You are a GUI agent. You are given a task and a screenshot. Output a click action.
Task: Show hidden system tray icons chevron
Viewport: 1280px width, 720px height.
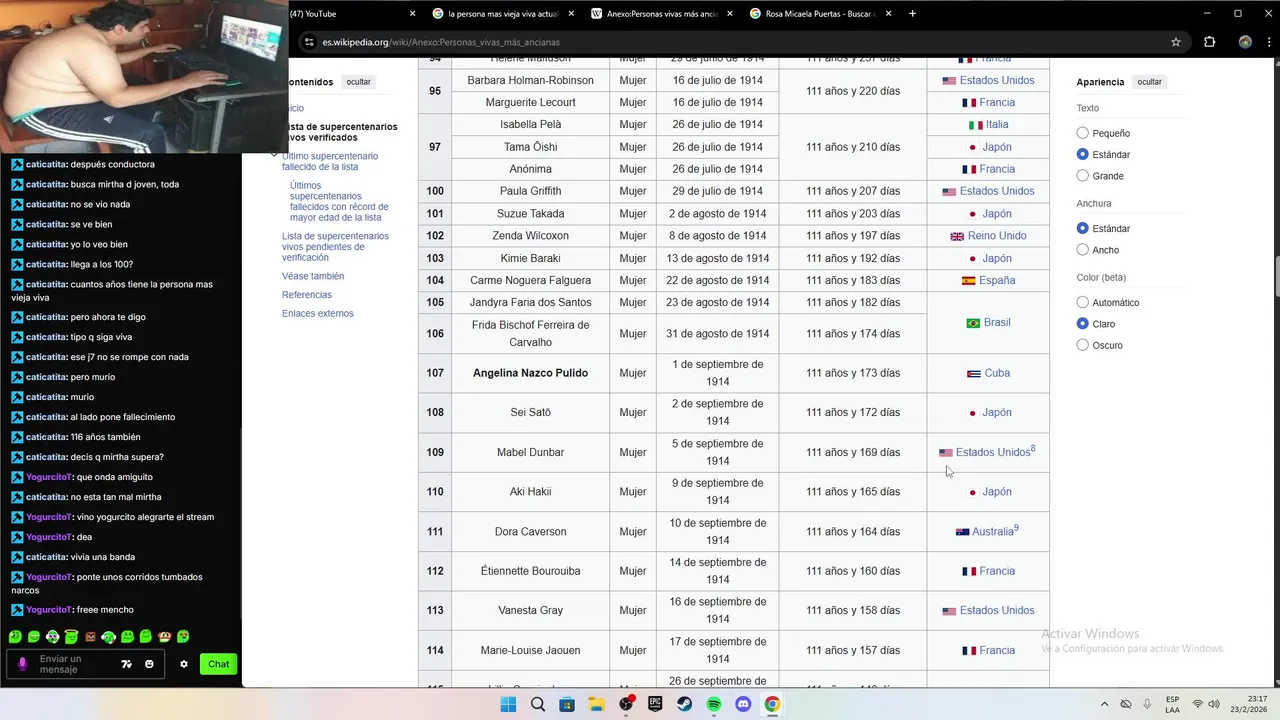pyautogui.click(x=1104, y=704)
